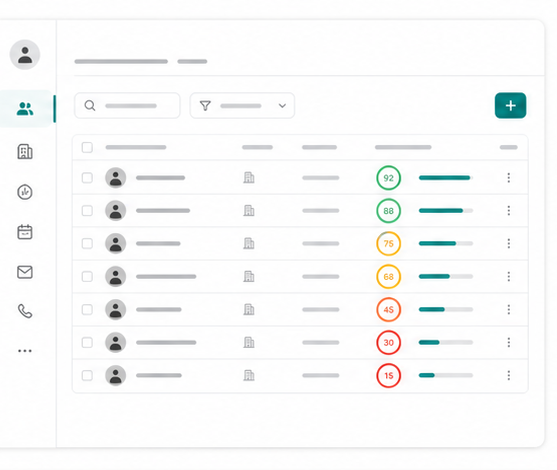
Task: Show more sidebar items via ellipsis
Action: point(25,351)
